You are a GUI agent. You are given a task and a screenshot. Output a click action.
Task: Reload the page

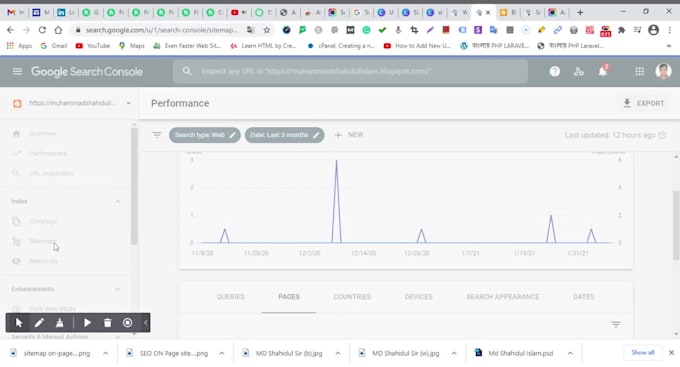[x=42, y=30]
